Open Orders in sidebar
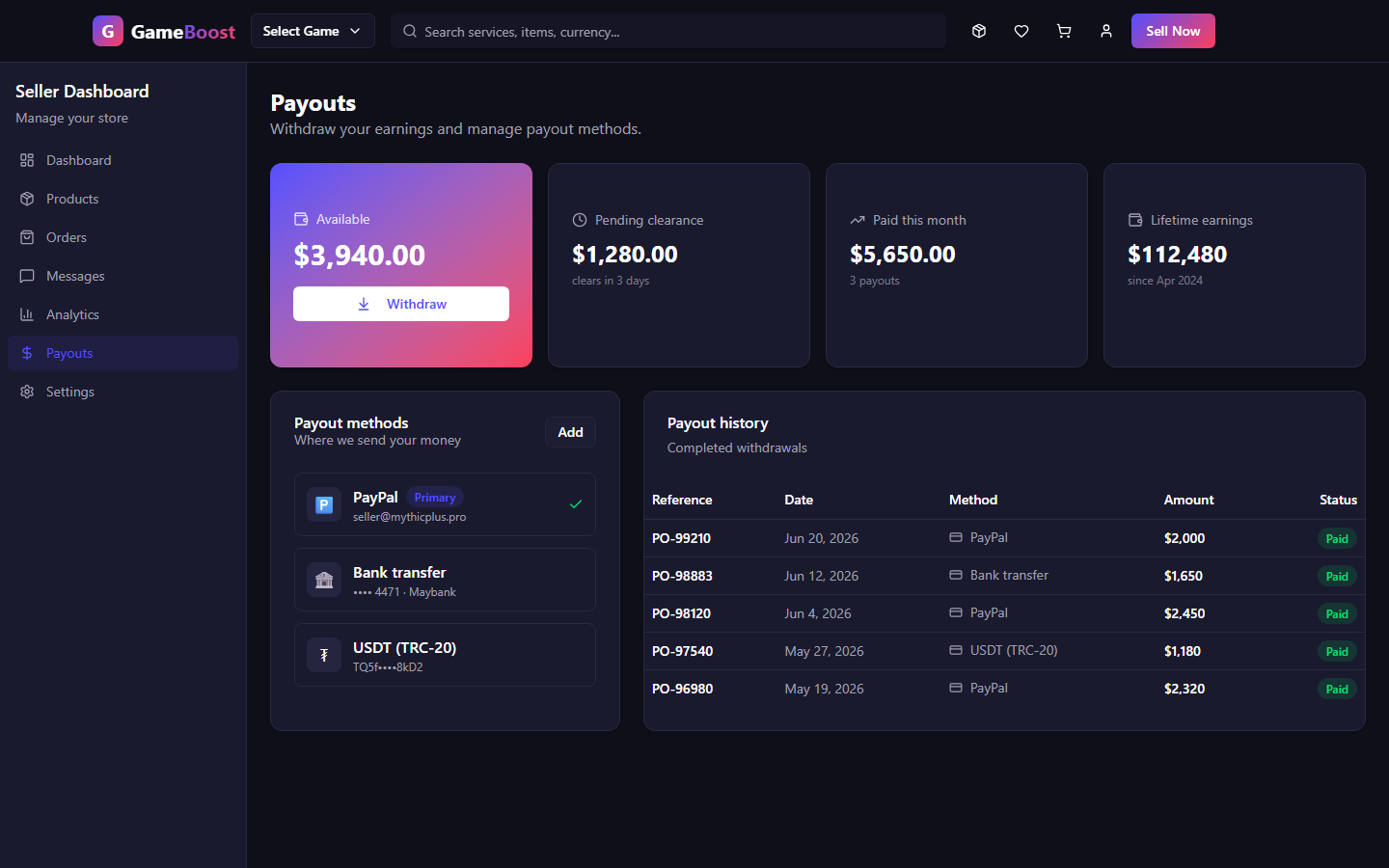 pos(123,237)
